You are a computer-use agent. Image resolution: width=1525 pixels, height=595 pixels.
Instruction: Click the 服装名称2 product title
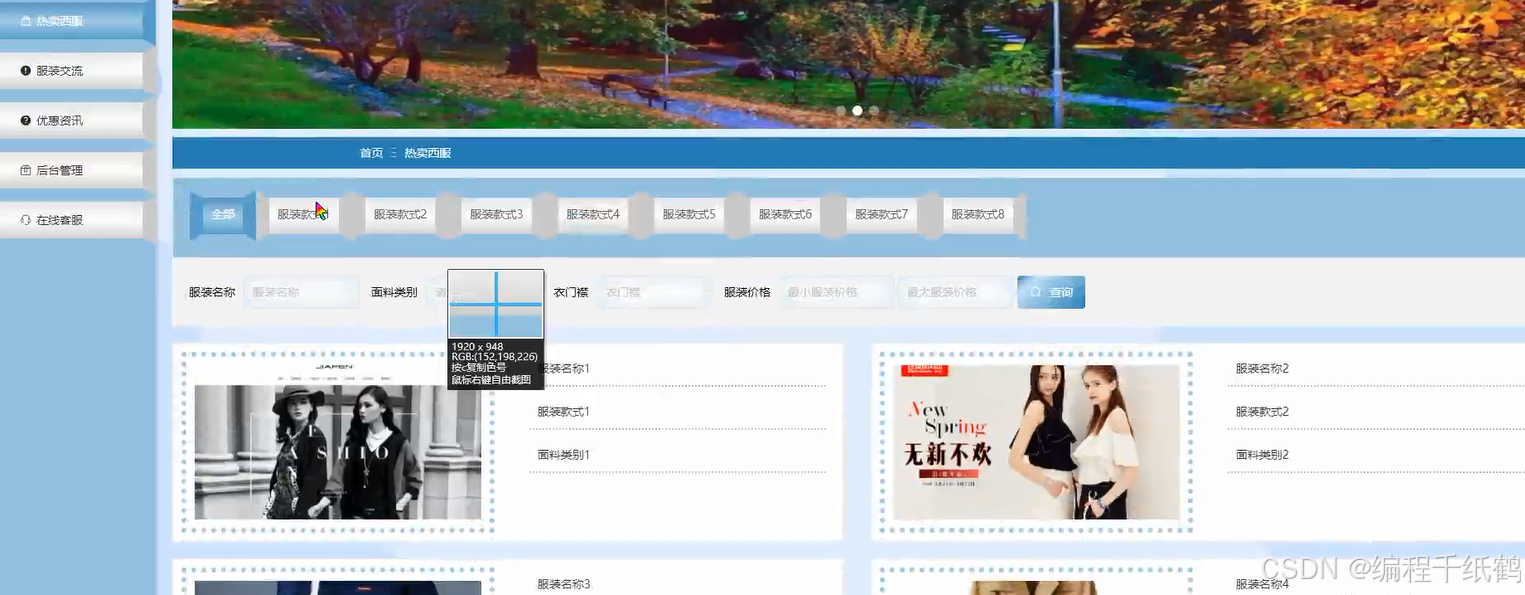point(1262,368)
